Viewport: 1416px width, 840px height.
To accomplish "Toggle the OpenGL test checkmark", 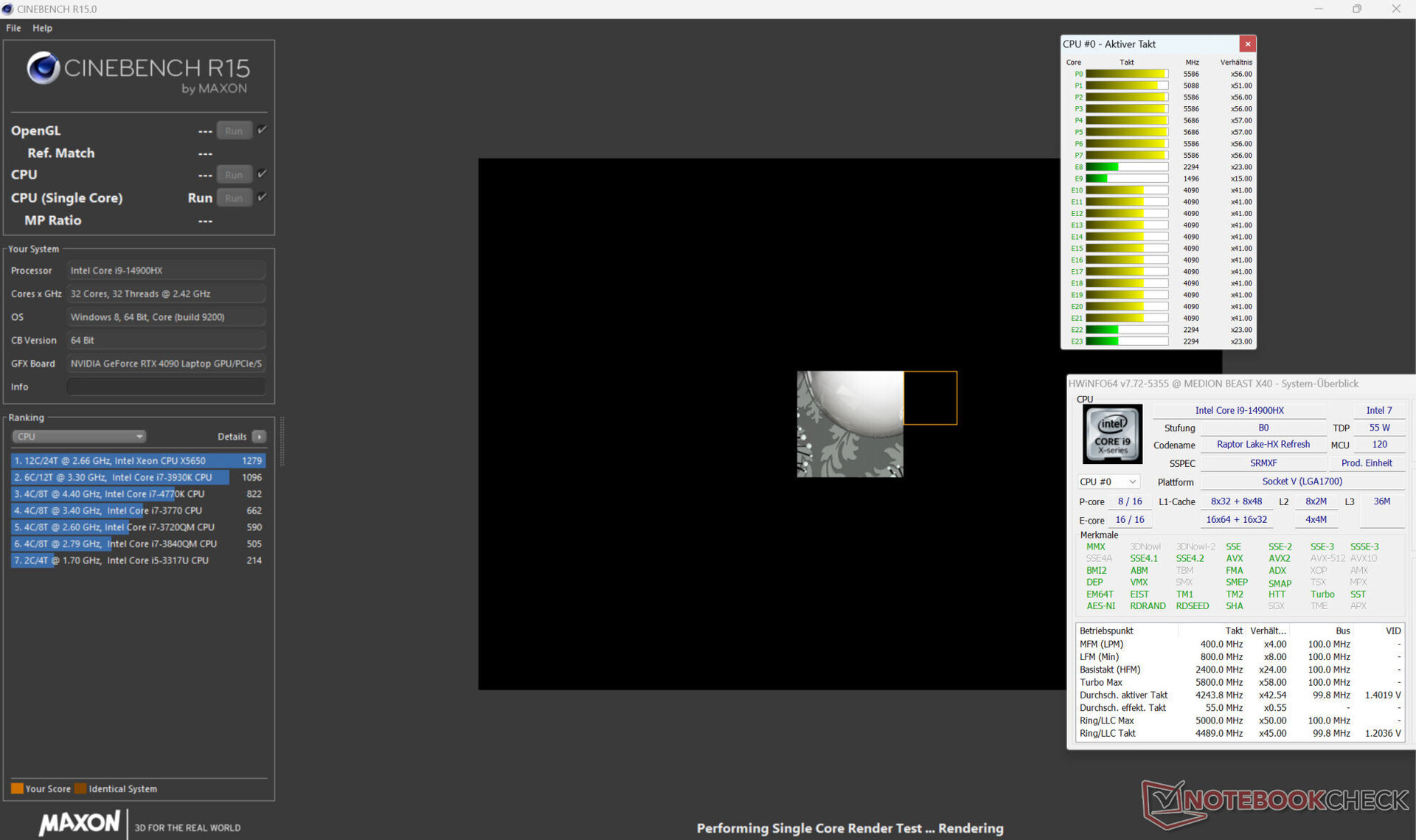I will pos(262,130).
